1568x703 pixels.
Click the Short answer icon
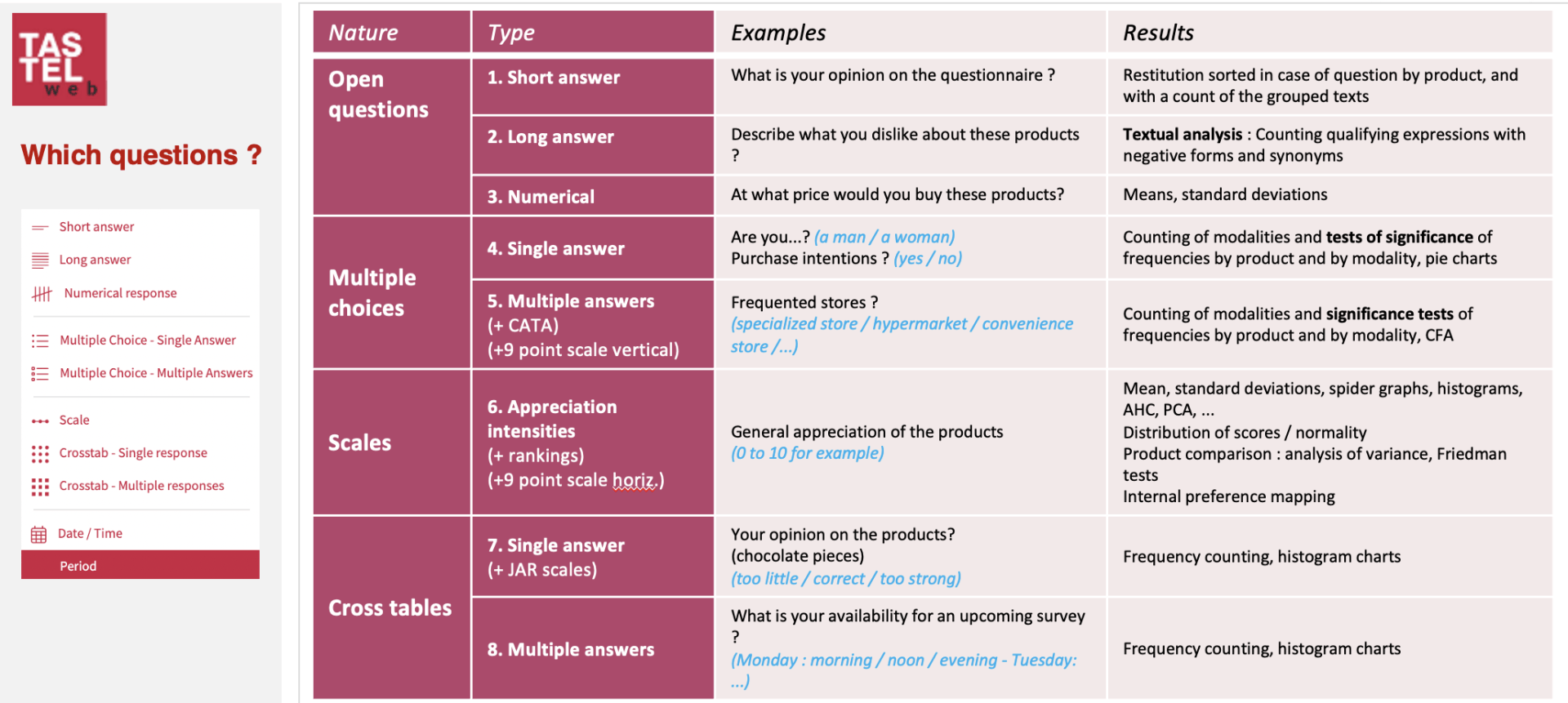pyautogui.click(x=40, y=227)
